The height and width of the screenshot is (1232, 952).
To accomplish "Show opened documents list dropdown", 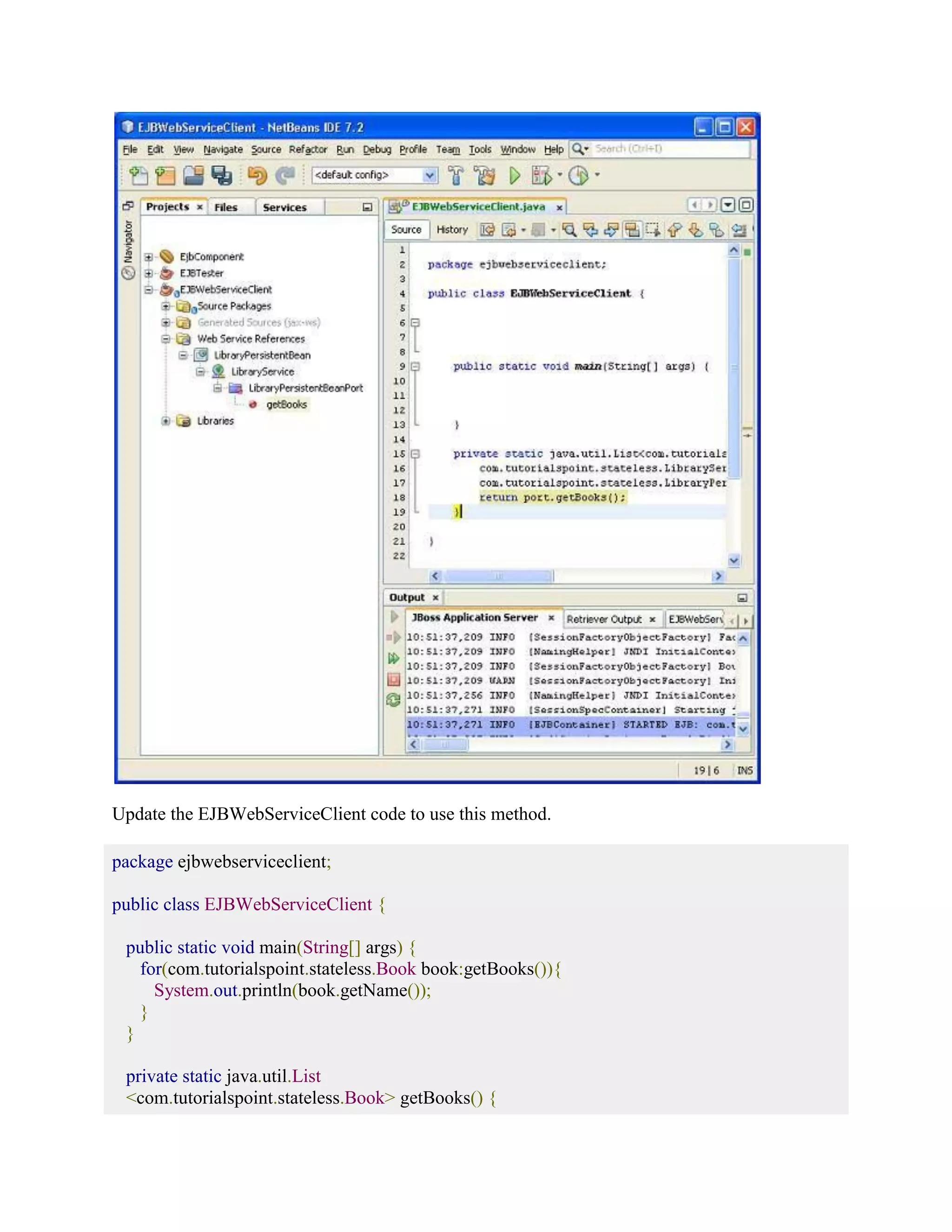I will pos(728,205).
